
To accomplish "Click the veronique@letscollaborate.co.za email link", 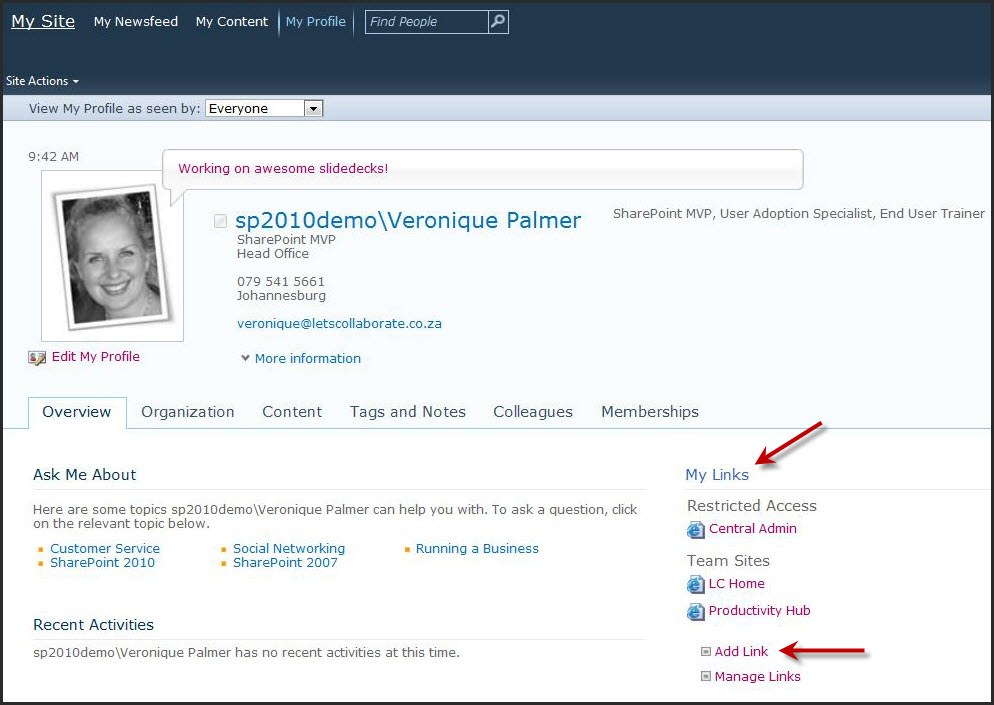I will point(339,324).
